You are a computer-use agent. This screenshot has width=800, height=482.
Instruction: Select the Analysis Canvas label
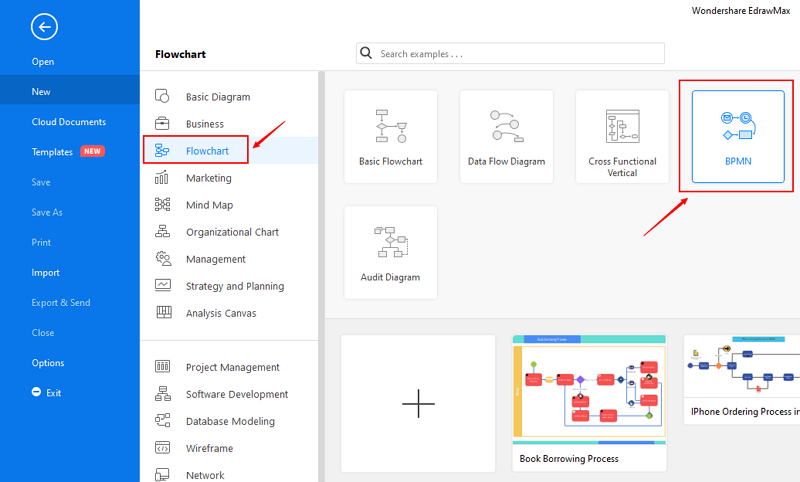pos(221,313)
